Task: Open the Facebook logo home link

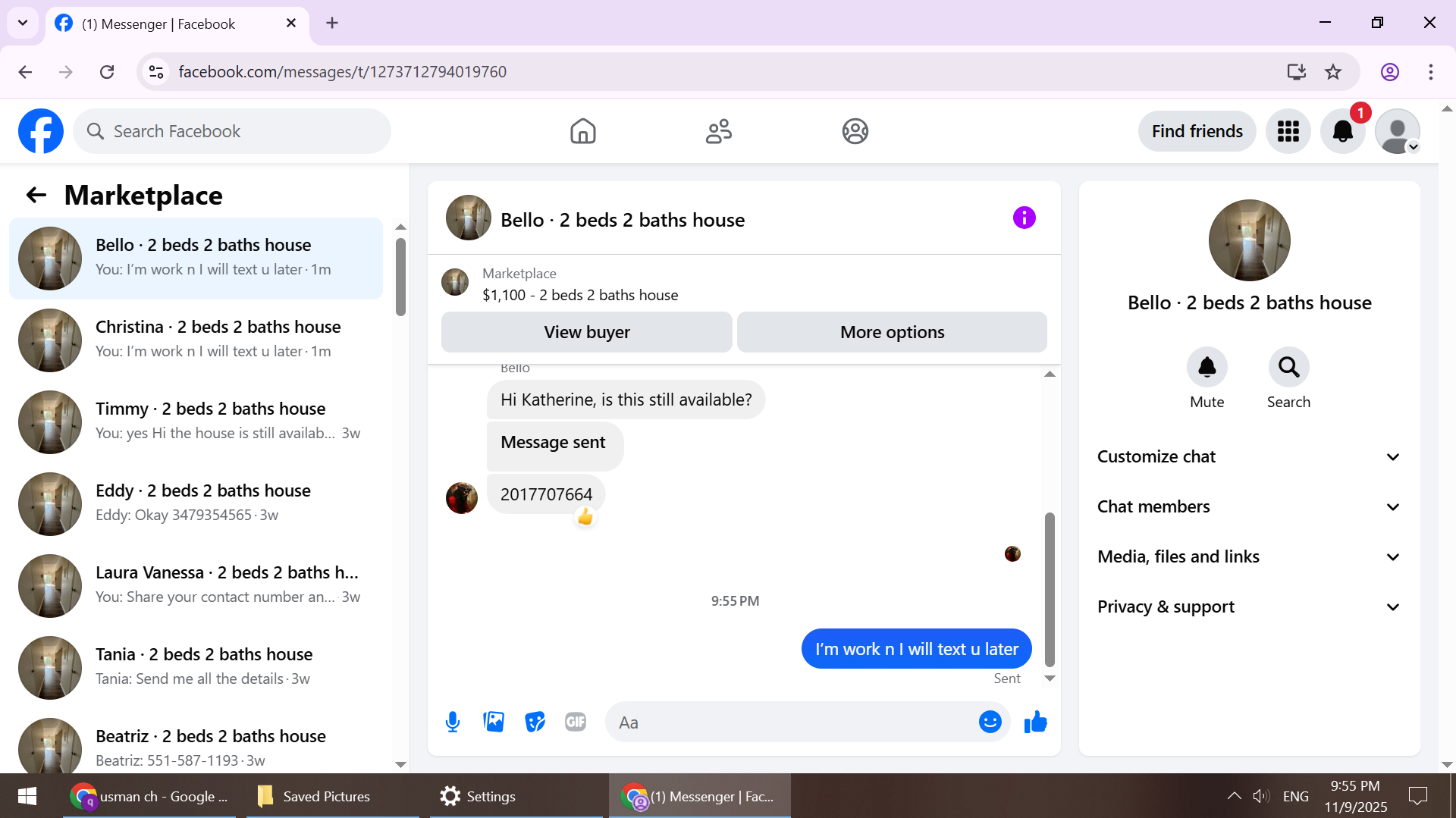Action: click(41, 131)
